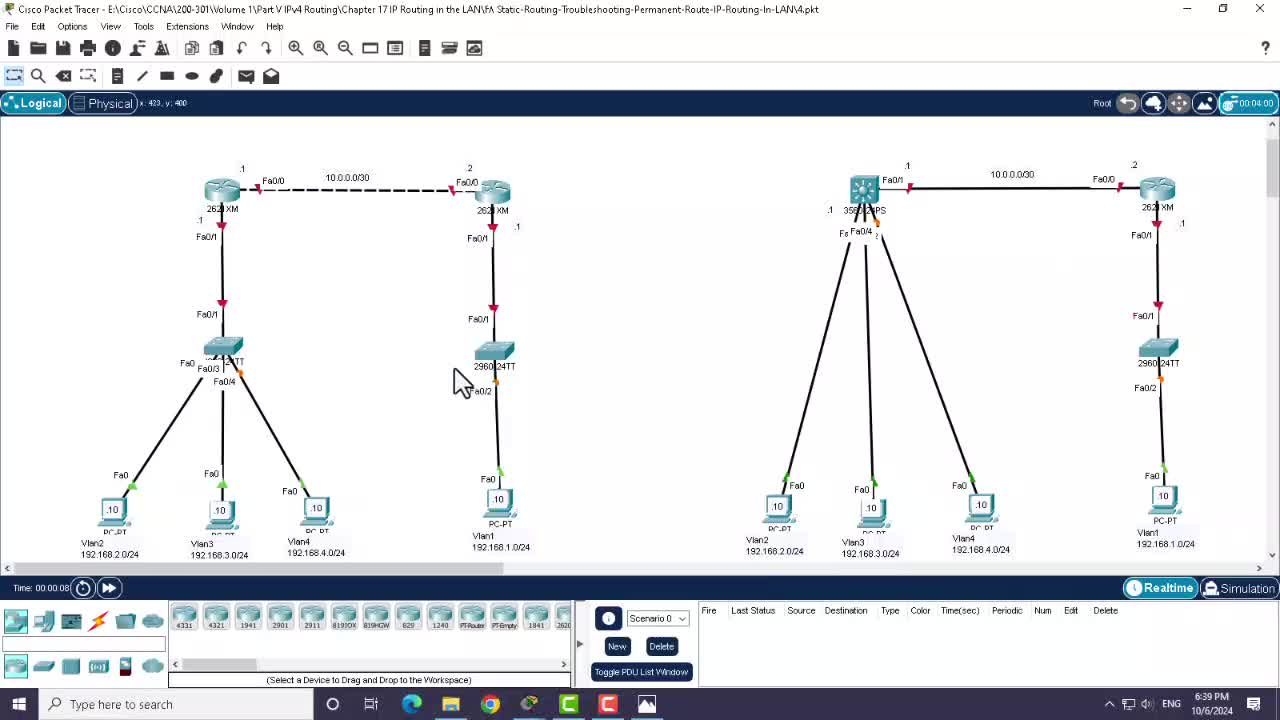Click the Paste icon in main toolbar

pos(216,48)
